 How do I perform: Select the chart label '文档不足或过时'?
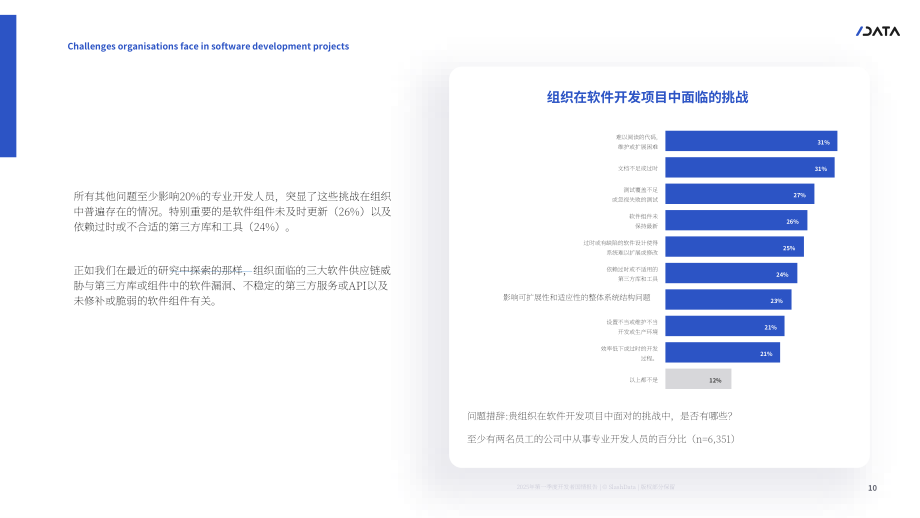coord(638,169)
